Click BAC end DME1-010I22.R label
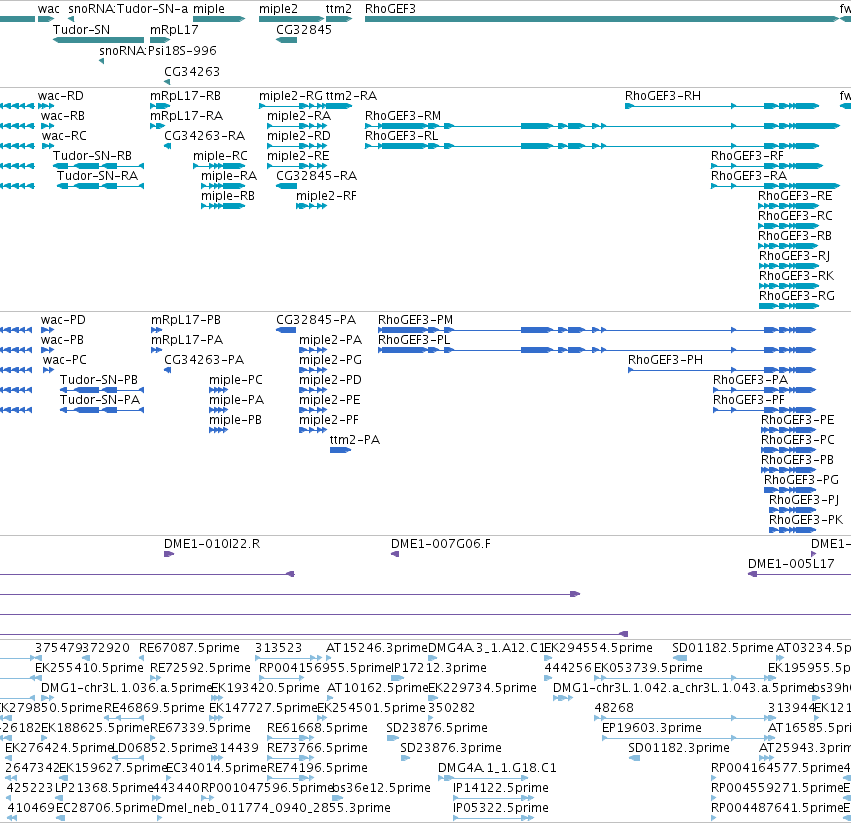Image resolution: width=851 pixels, height=823 pixels. [212, 544]
